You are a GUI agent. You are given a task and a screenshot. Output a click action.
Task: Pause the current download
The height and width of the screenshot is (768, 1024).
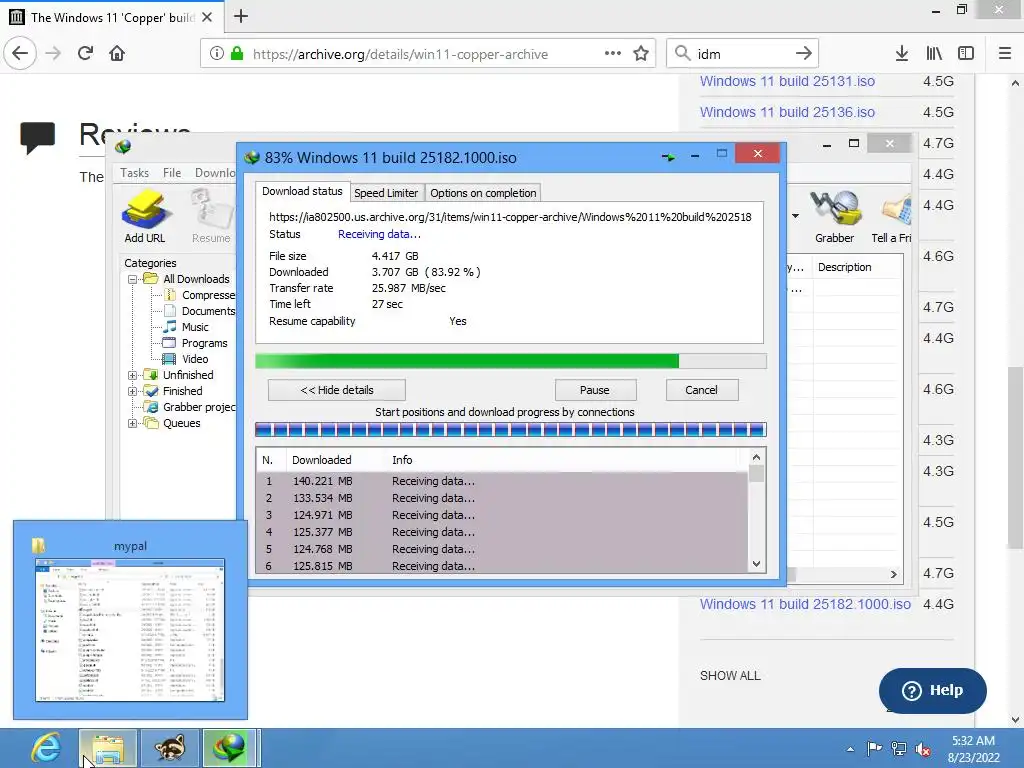(595, 390)
